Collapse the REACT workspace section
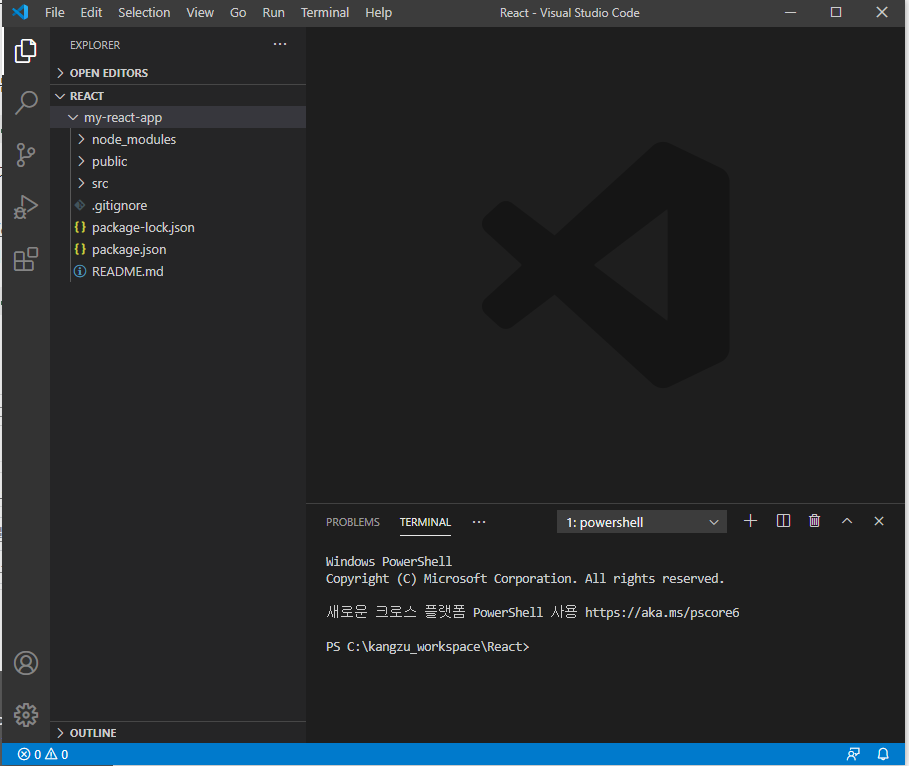 [x=178, y=96]
